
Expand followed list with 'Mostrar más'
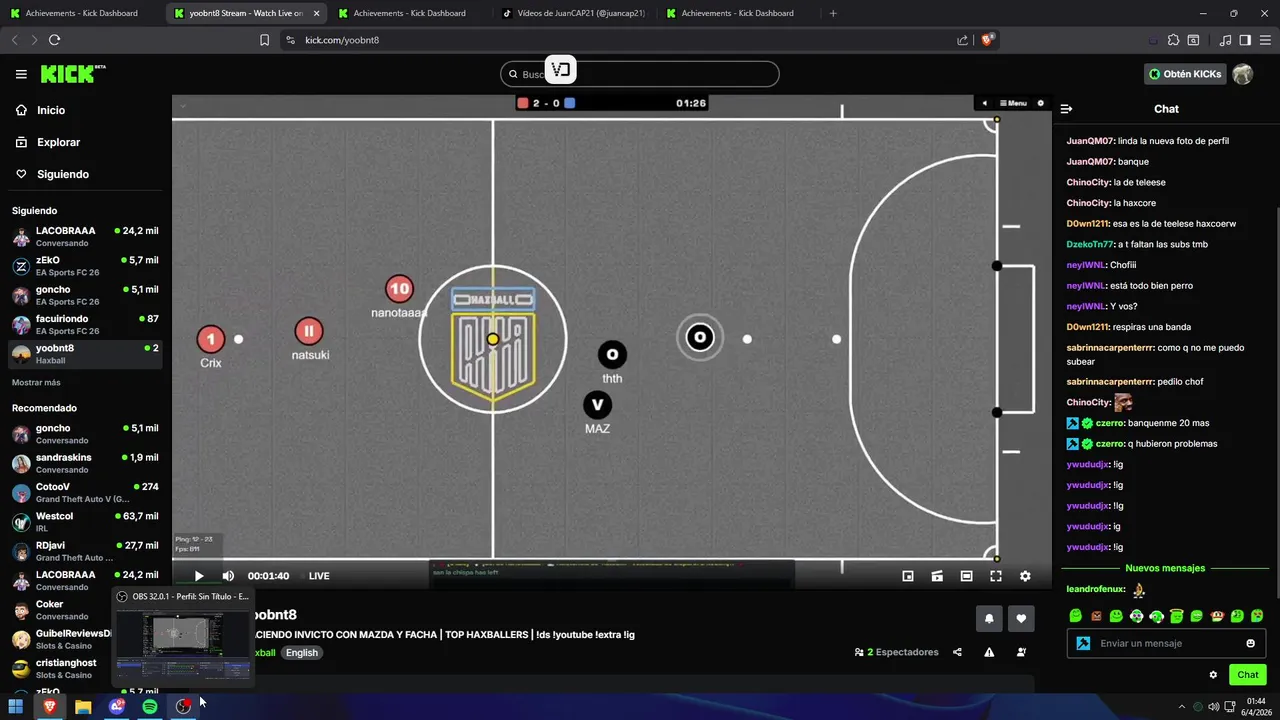tap(36, 383)
